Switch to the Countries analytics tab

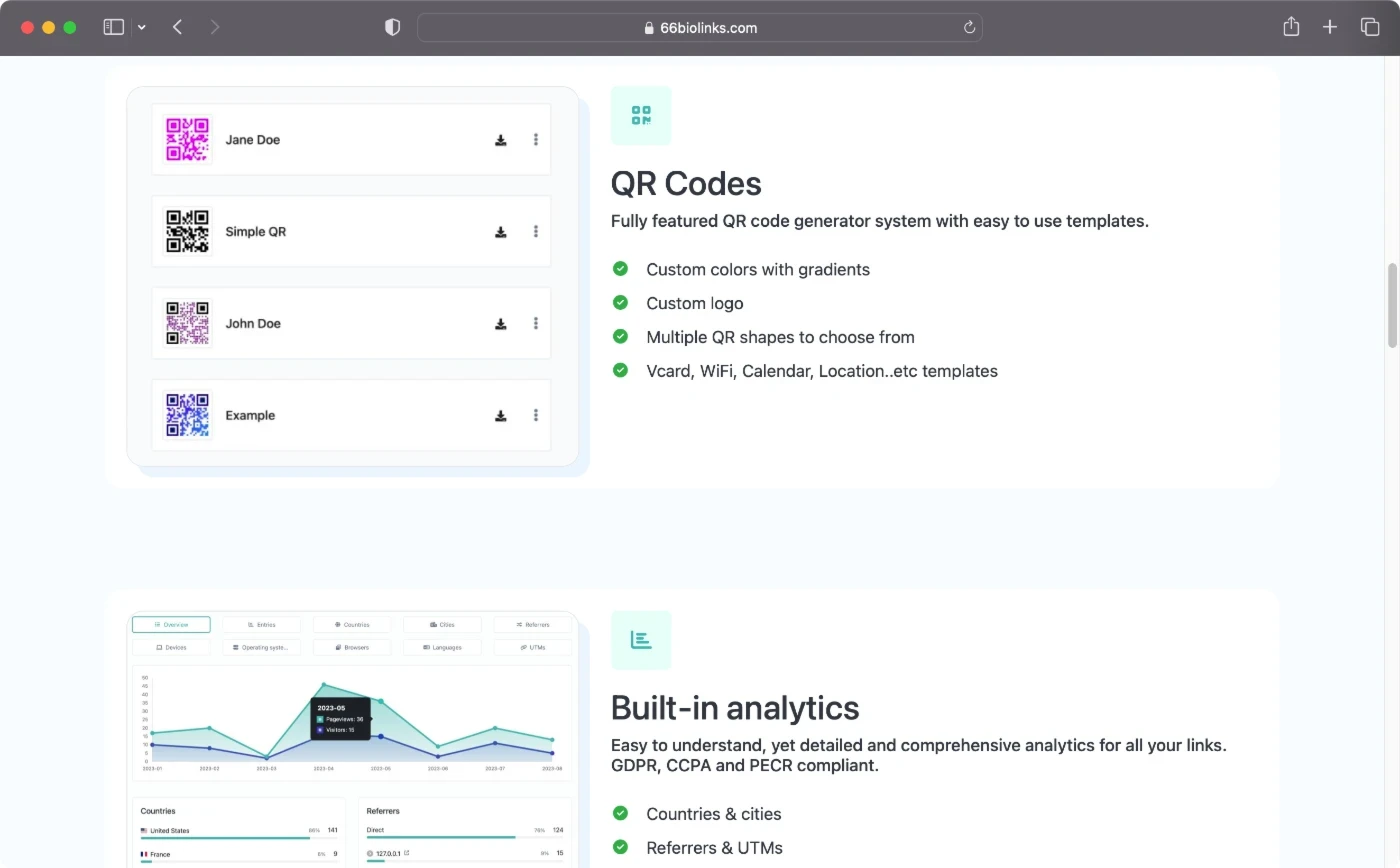(x=352, y=625)
